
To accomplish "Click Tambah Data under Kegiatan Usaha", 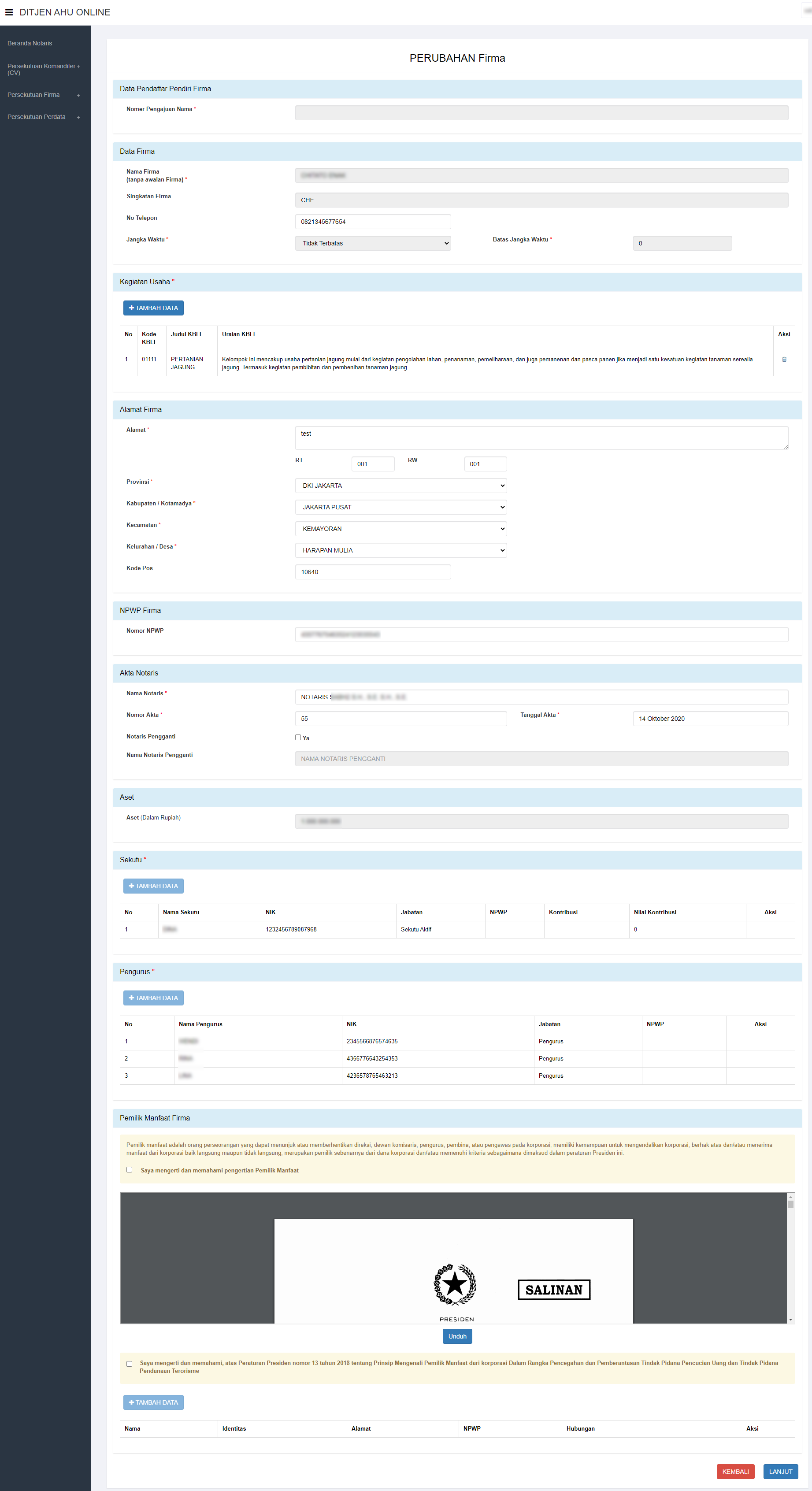I will point(153,308).
